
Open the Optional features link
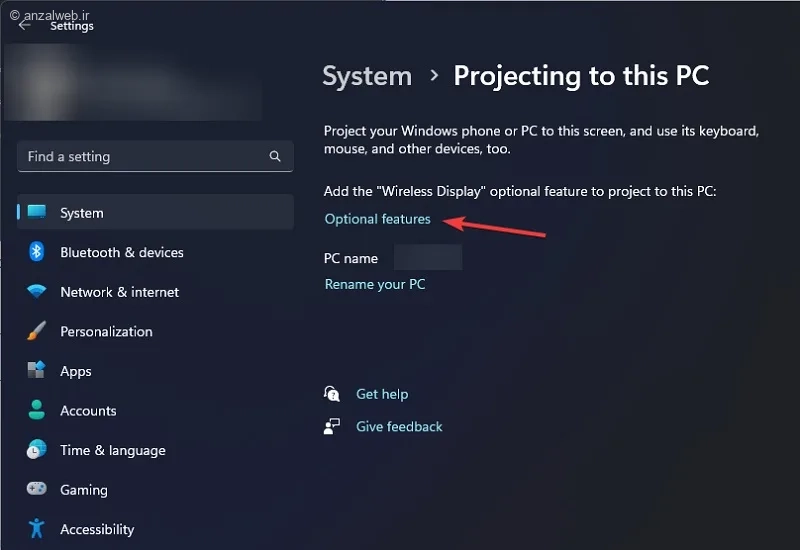pyautogui.click(x=378, y=219)
